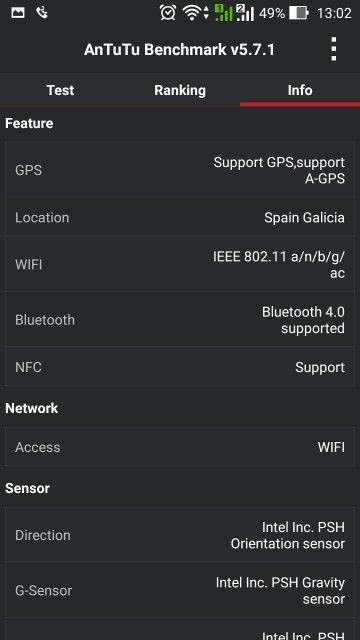Tap the Network Access WIFI row
360x640 pixels.
180,447
